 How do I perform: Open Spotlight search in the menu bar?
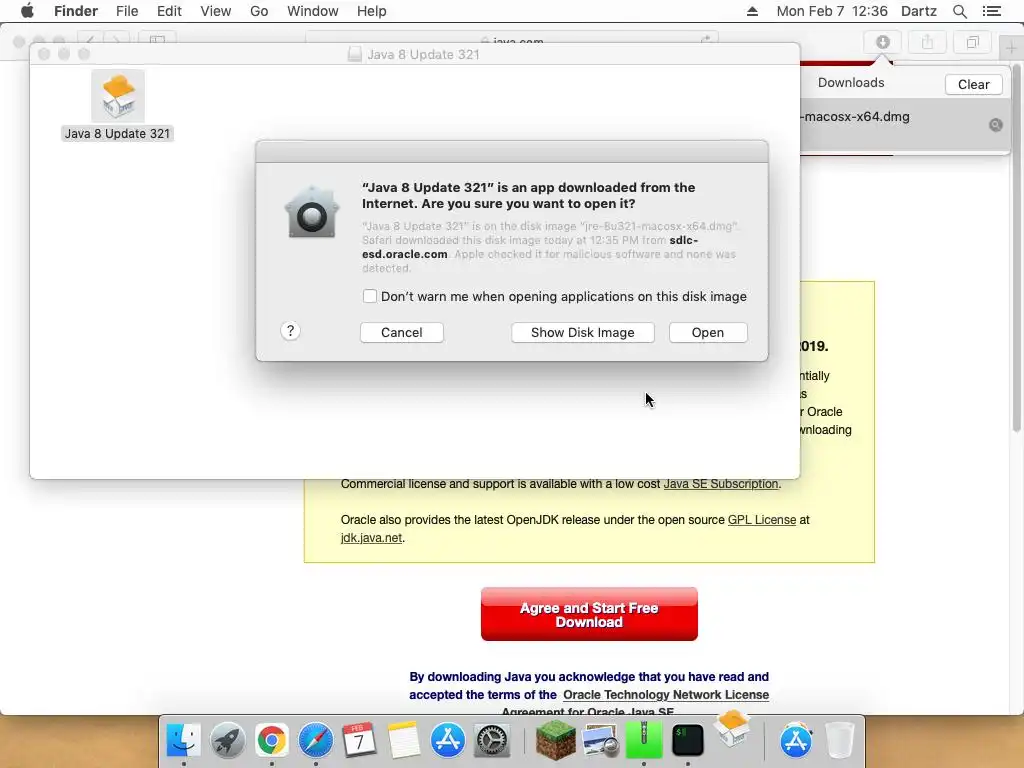coord(959,11)
